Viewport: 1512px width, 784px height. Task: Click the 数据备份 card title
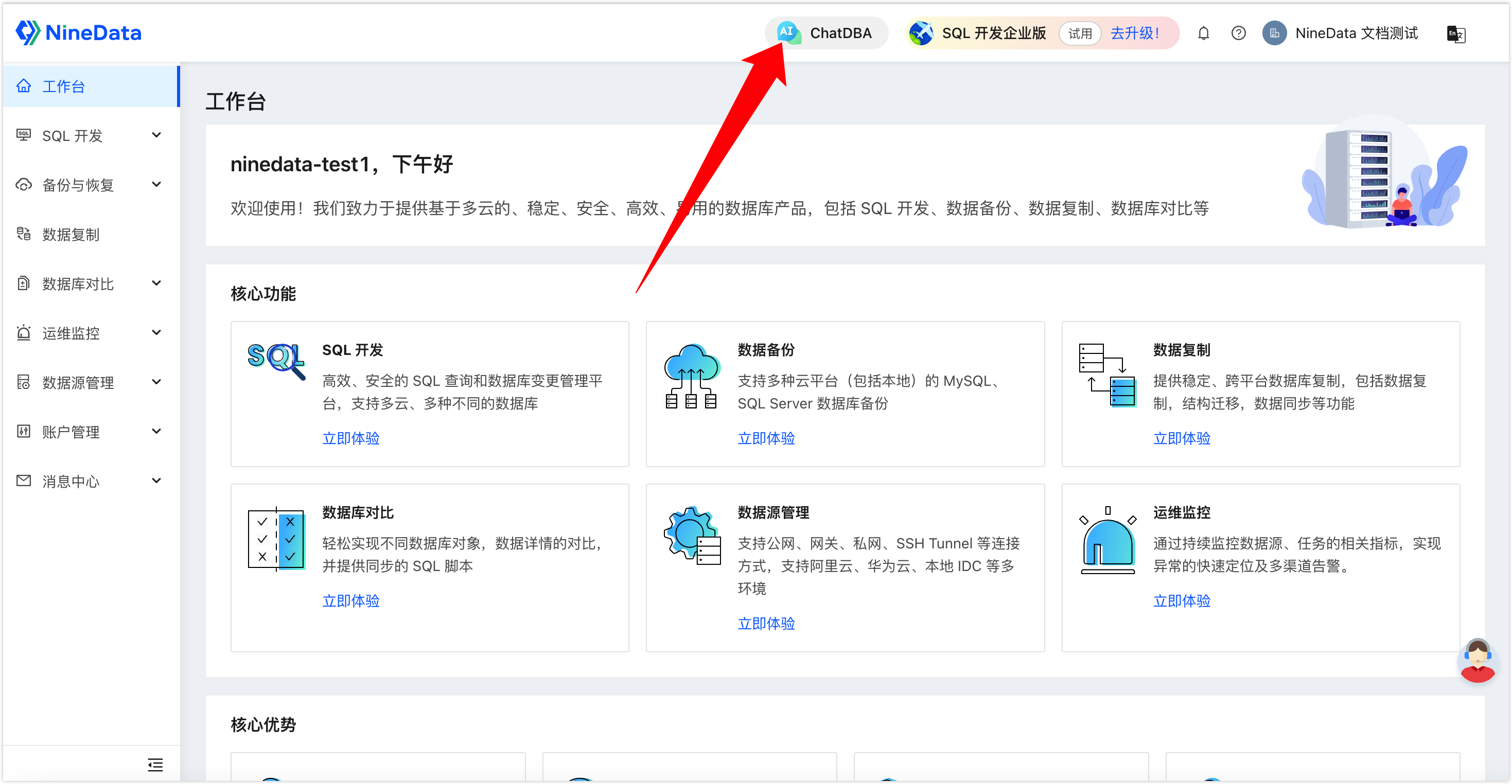(766, 350)
